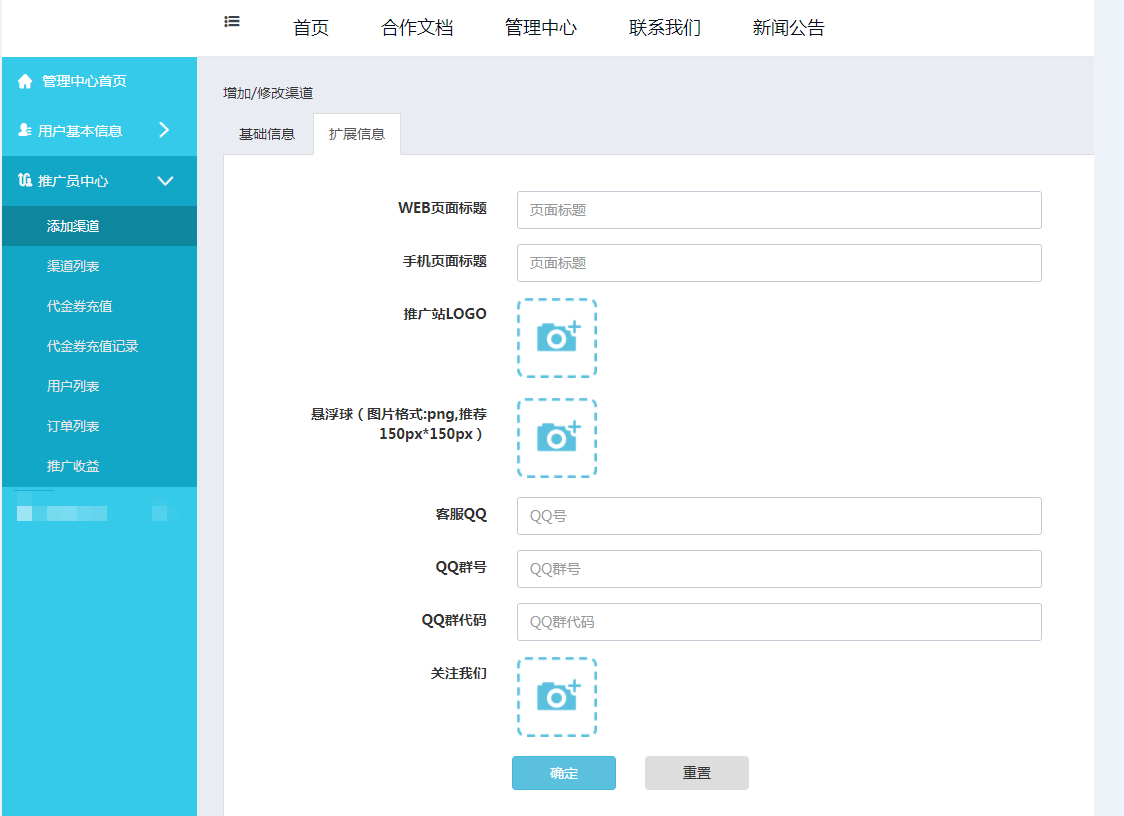Click the hamburger menu icon in top bar
This screenshot has height=816, width=1124.
point(232,21)
